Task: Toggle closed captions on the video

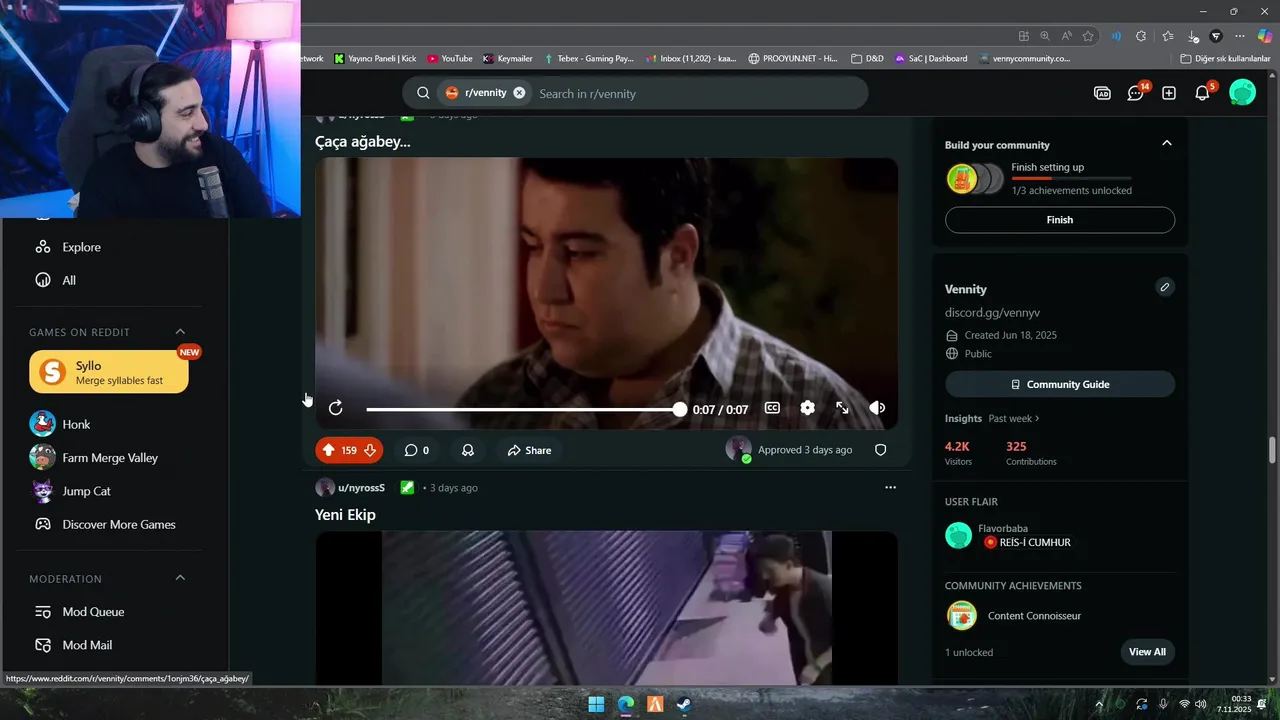Action: tap(772, 408)
